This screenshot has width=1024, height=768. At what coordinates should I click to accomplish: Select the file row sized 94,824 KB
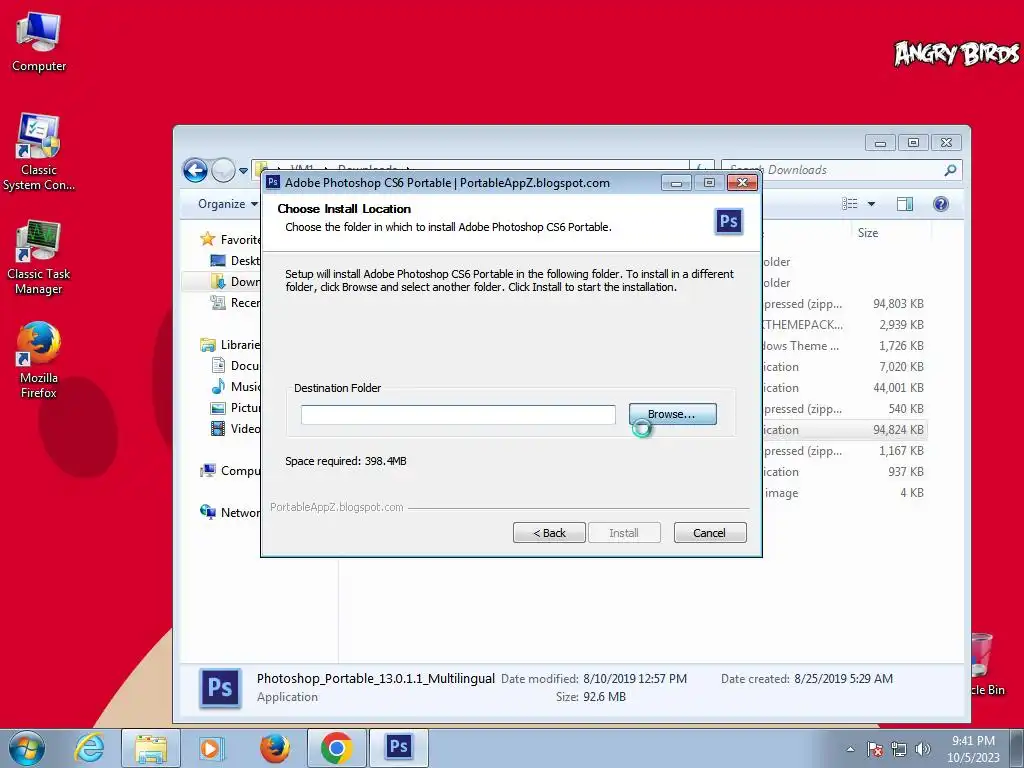click(844, 430)
